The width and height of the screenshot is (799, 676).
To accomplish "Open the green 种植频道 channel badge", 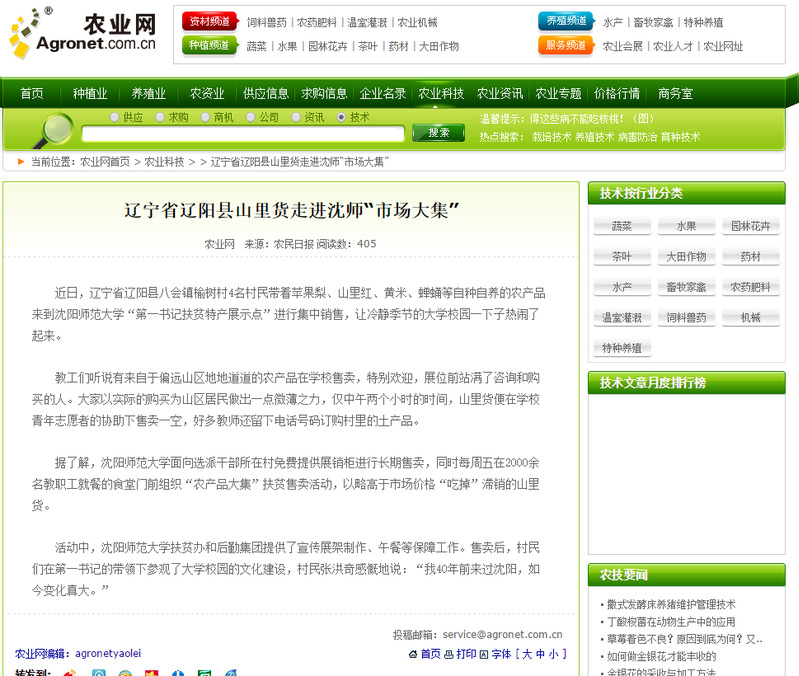I will tap(209, 45).
